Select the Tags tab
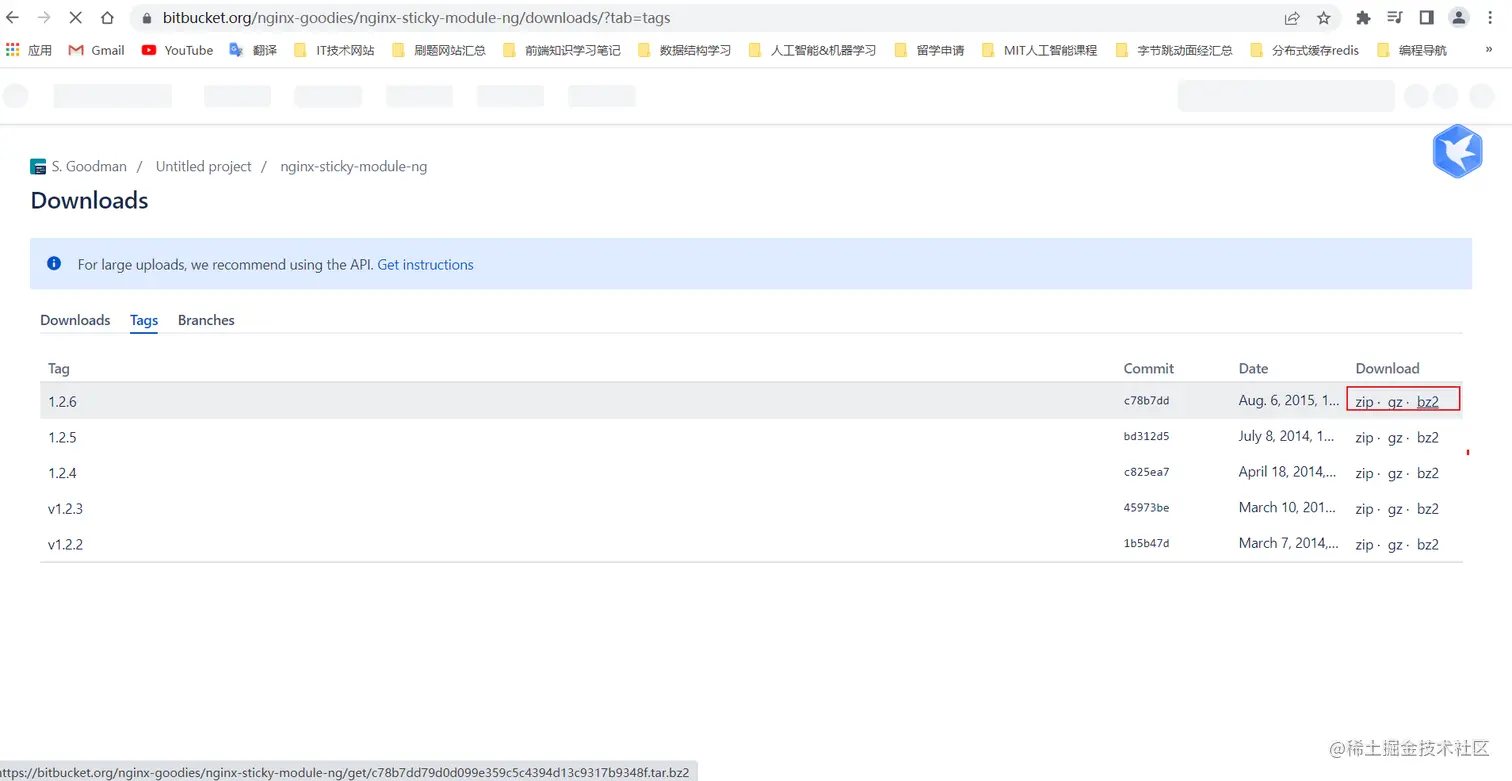The height and width of the screenshot is (781, 1512). click(x=144, y=320)
